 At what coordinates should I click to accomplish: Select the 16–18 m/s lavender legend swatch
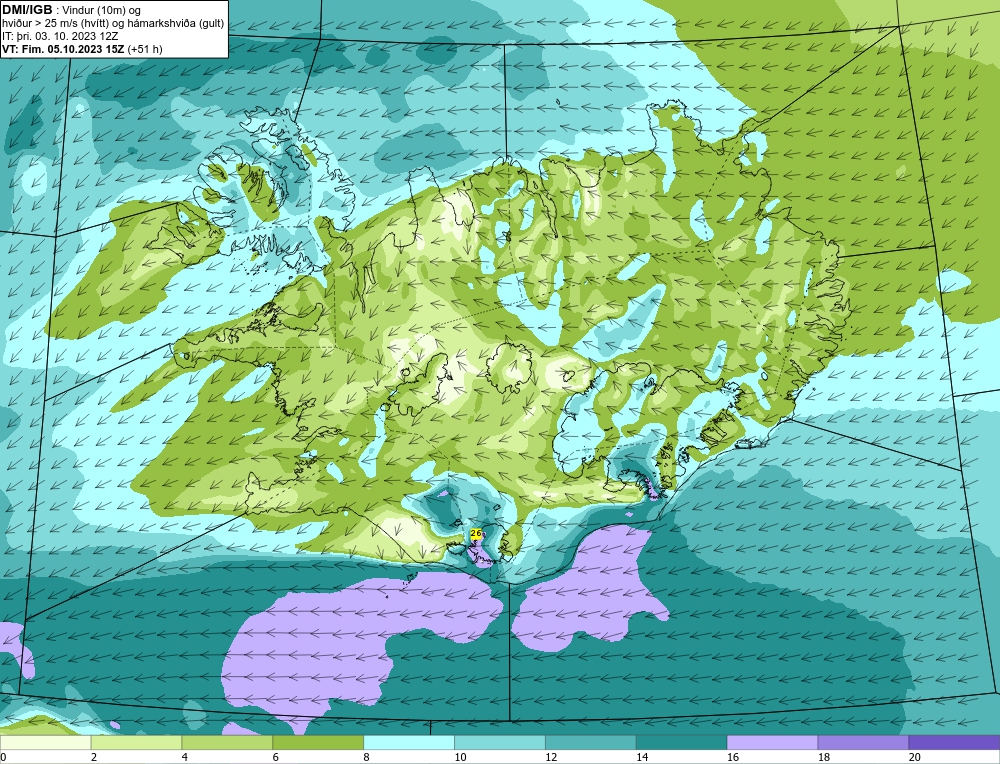point(772,743)
